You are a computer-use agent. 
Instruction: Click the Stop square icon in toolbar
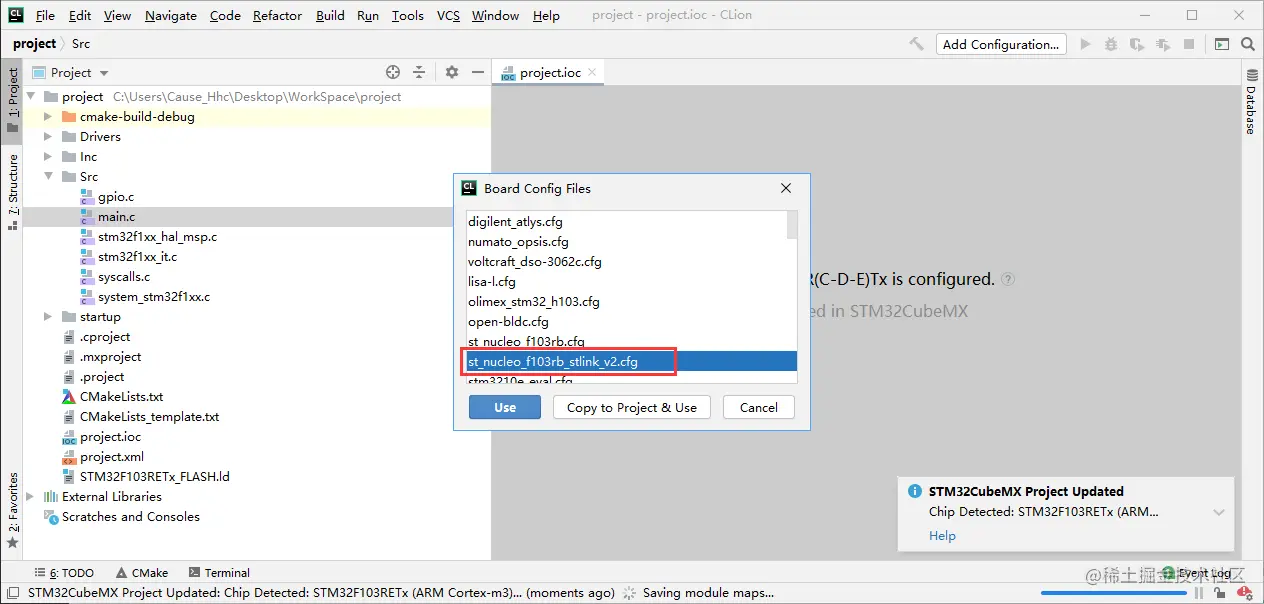[1189, 44]
